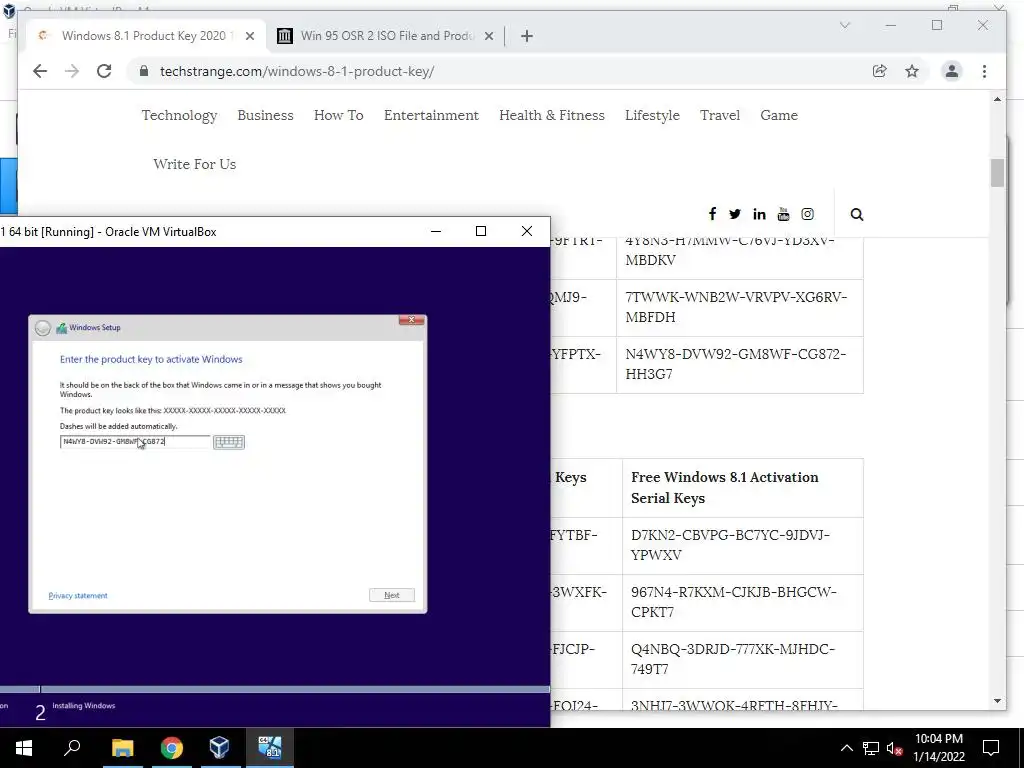Open a new Chrome tab
The width and height of the screenshot is (1024, 768).
[x=527, y=36]
